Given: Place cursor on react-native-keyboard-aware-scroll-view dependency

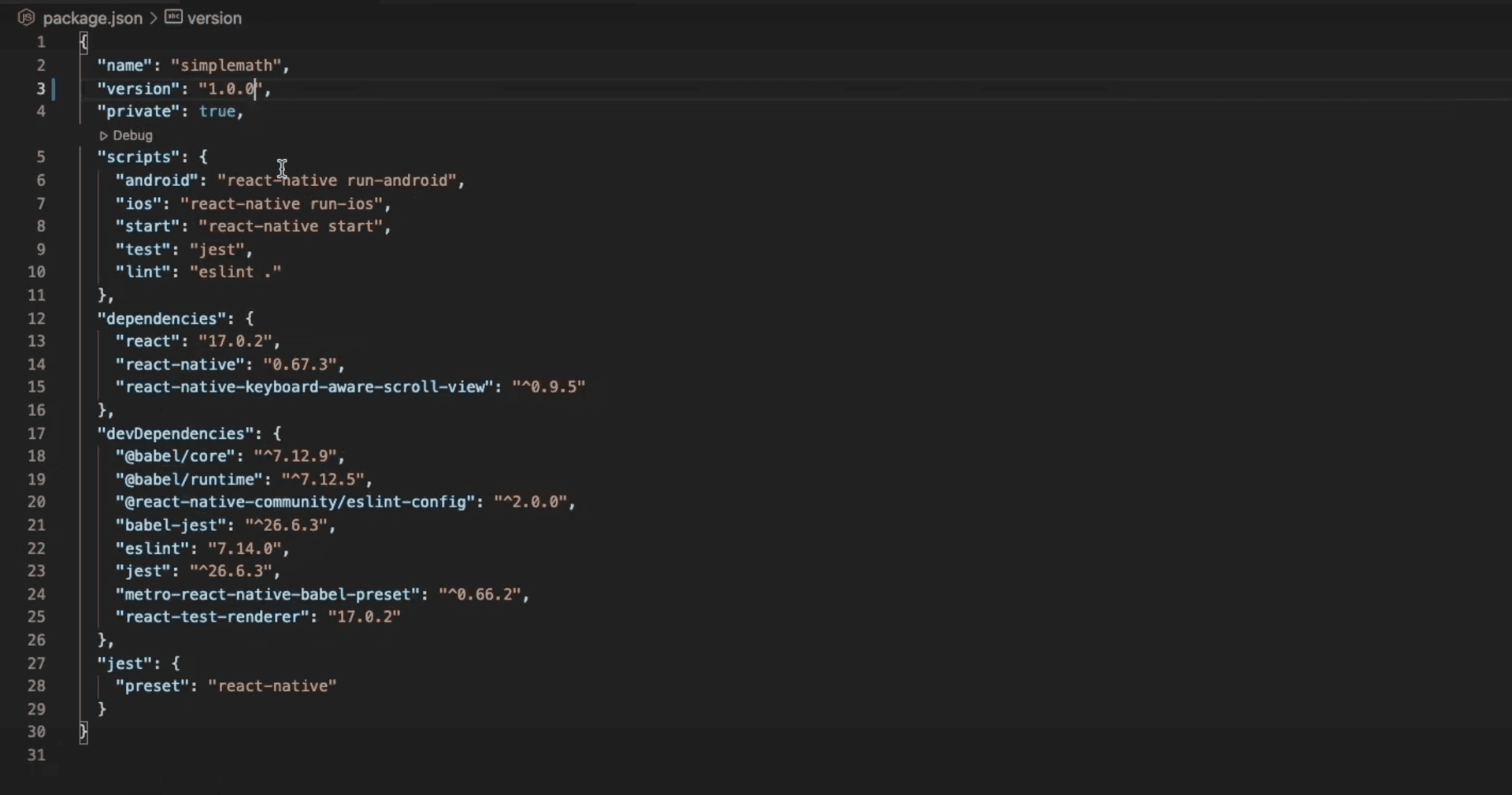Looking at the screenshot, I should (x=304, y=387).
